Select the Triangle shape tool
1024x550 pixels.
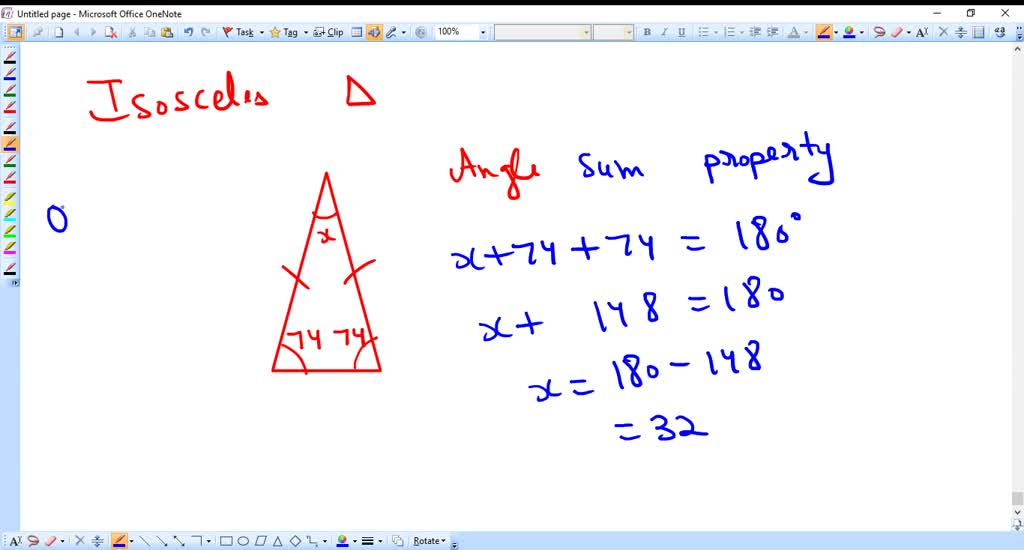278,541
